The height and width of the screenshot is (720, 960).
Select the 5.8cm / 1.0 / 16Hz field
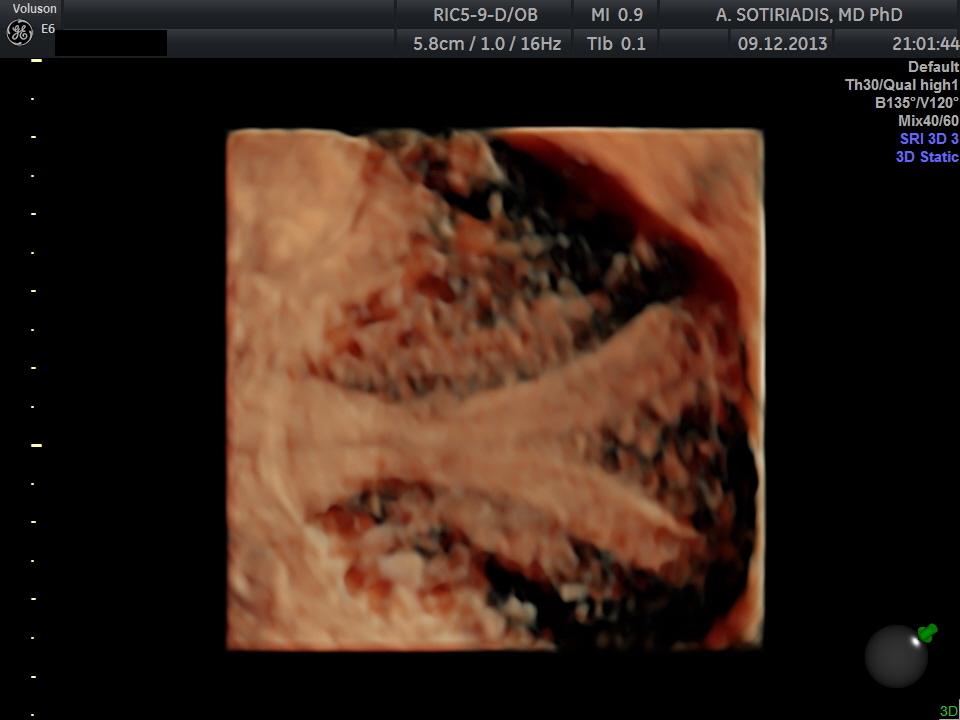(486, 43)
